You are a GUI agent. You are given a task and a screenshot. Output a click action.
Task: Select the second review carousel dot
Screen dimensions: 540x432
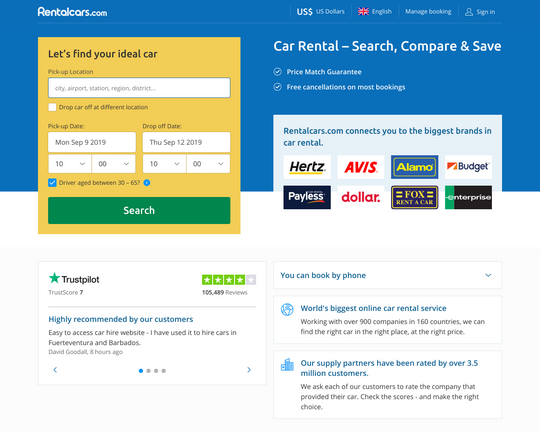click(x=148, y=371)
